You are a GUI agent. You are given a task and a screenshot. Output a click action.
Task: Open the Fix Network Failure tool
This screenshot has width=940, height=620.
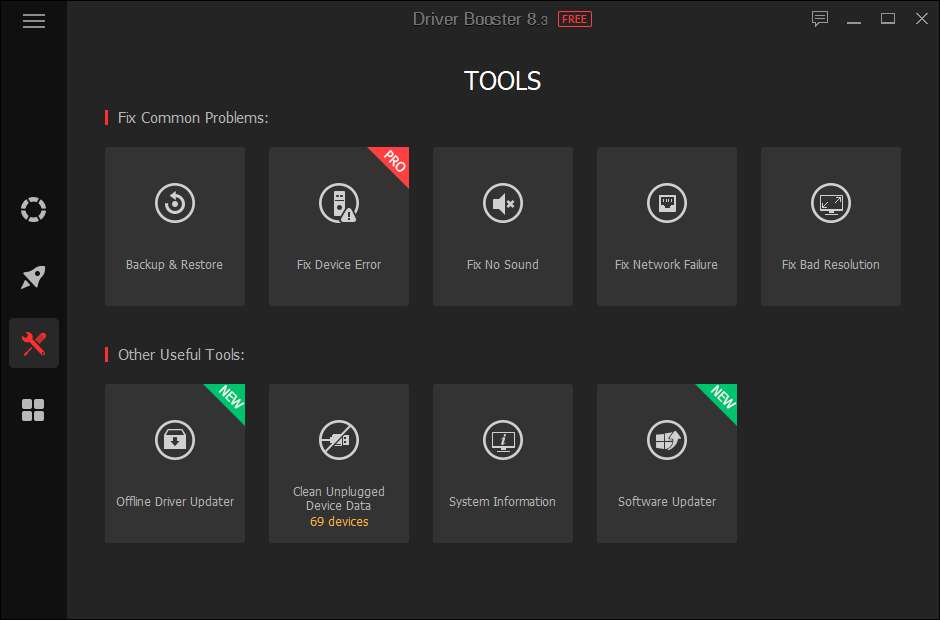pyautogui.click(x=666, y=226)
